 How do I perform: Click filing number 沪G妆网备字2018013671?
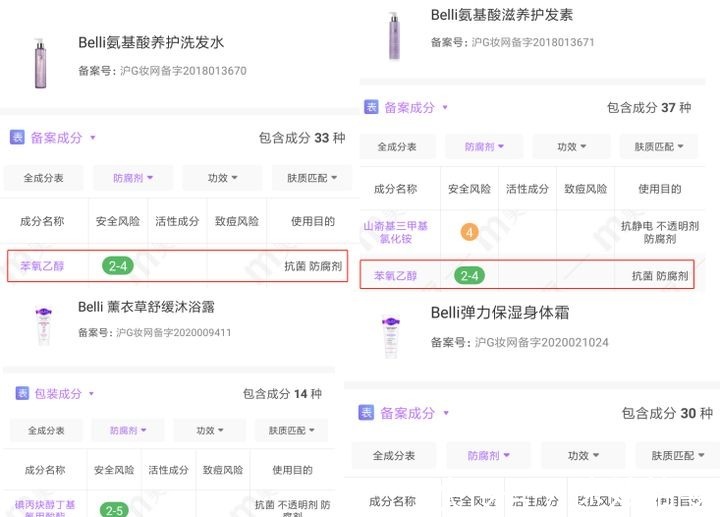tap(533, 42)
